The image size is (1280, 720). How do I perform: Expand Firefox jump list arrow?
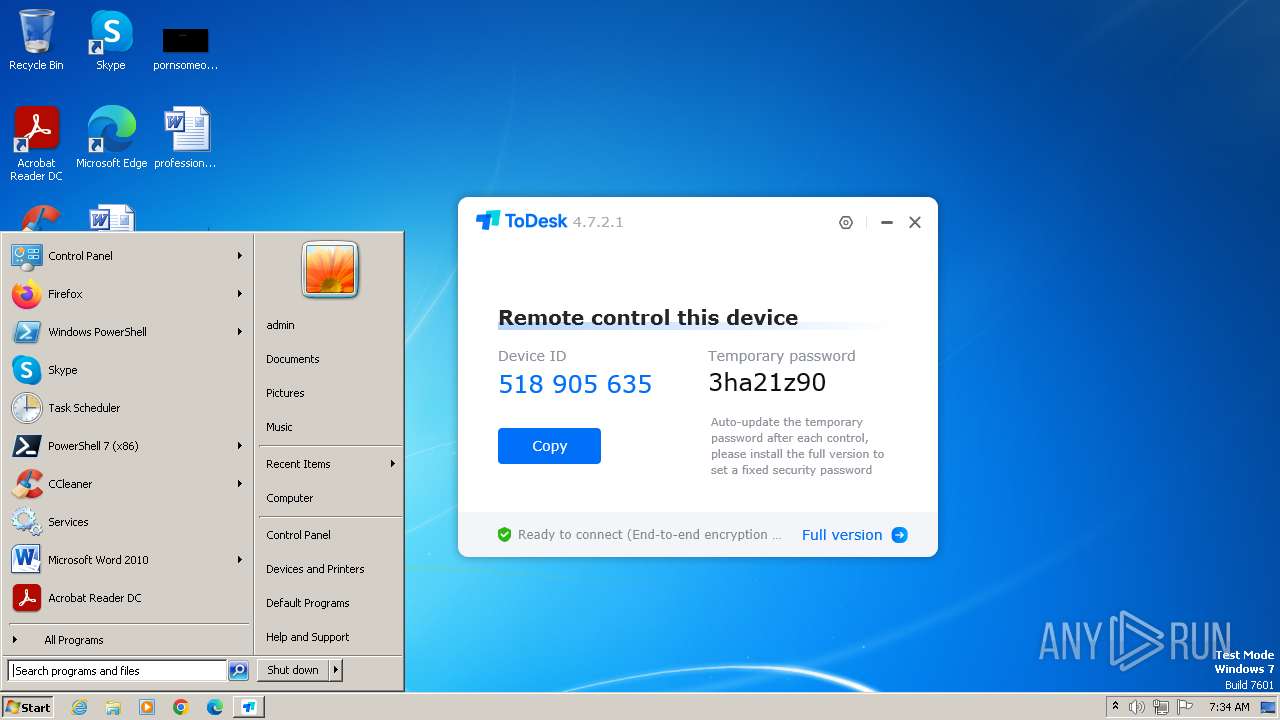[240, 294]
